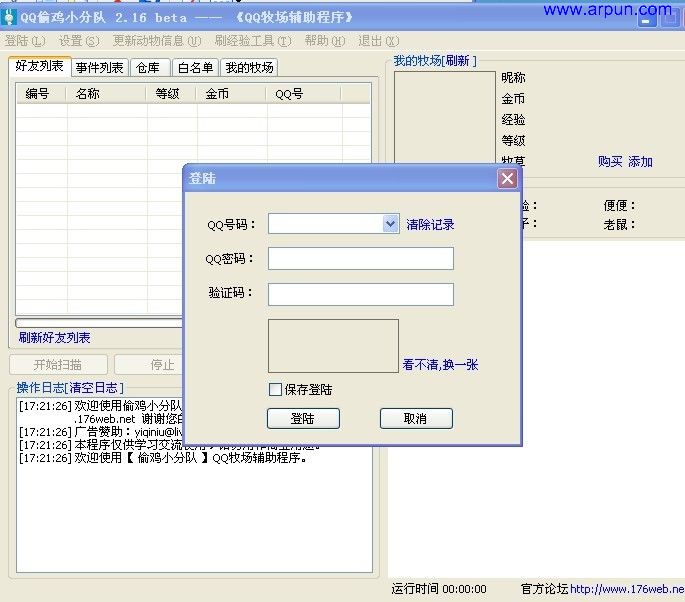
Task: Open official forum link 176web
Action: pos(627,589)
